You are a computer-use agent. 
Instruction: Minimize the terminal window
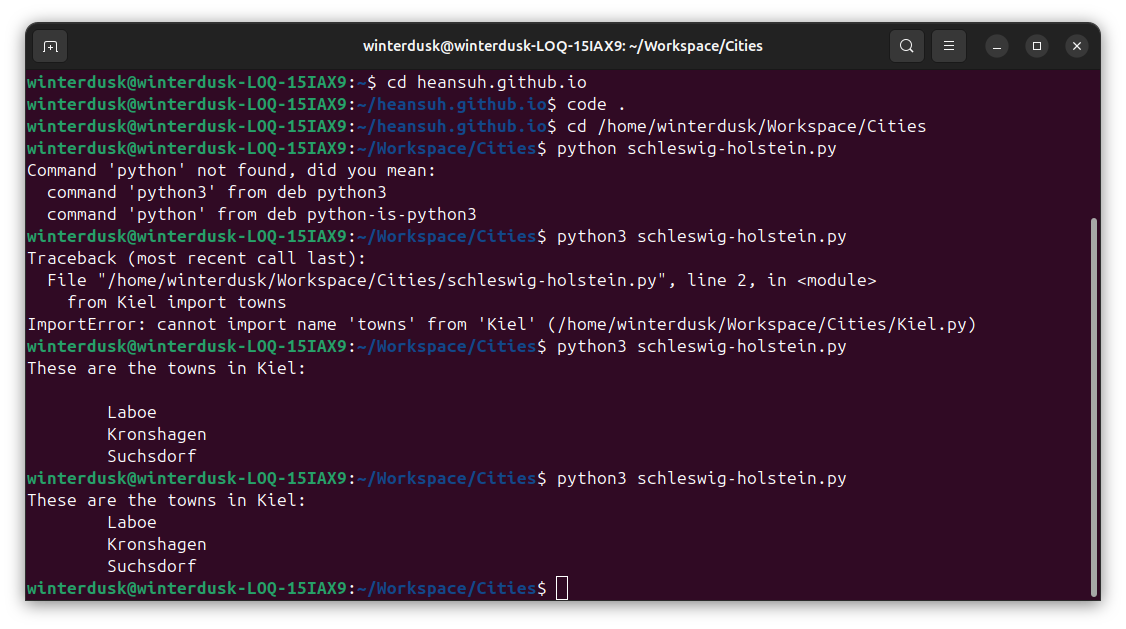[997, 47]
